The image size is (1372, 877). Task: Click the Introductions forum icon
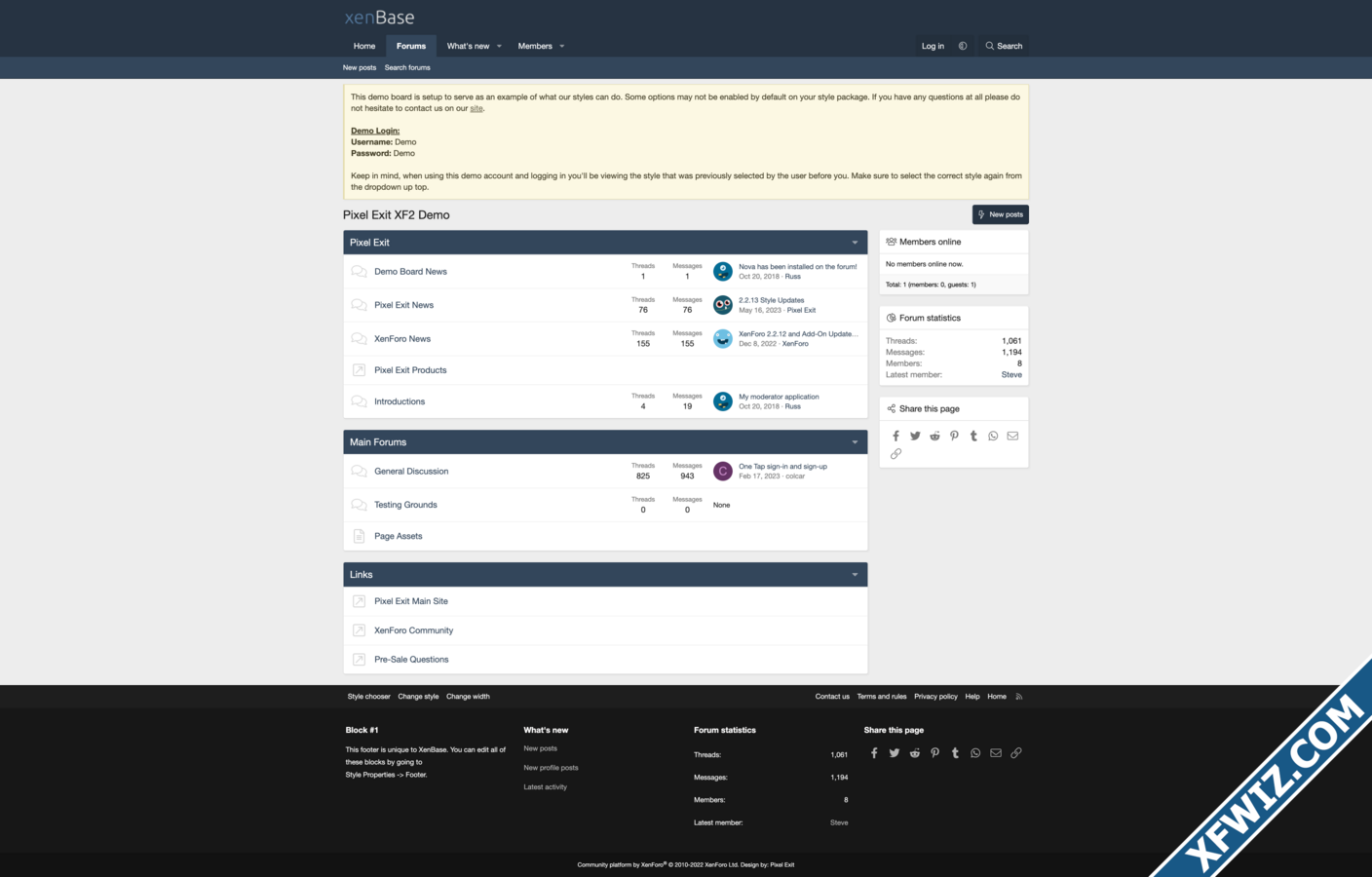click(359, 401)
